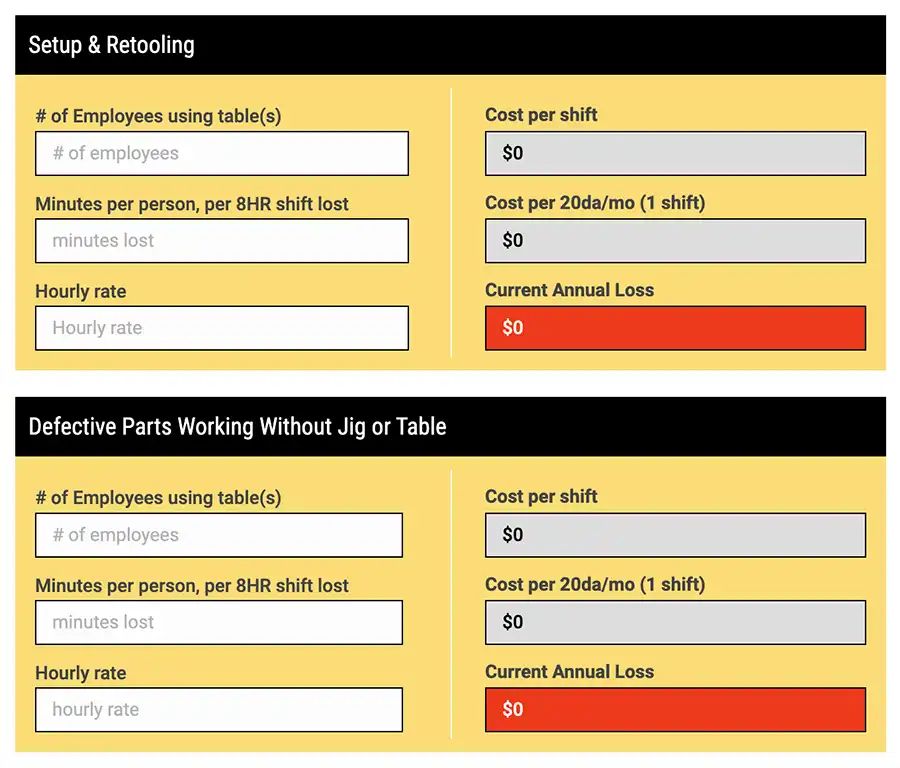Click Cost per 20da/mo display under Setup & Retooling
The height and width of the screenshot is (768, 900).
pos(675,240)
